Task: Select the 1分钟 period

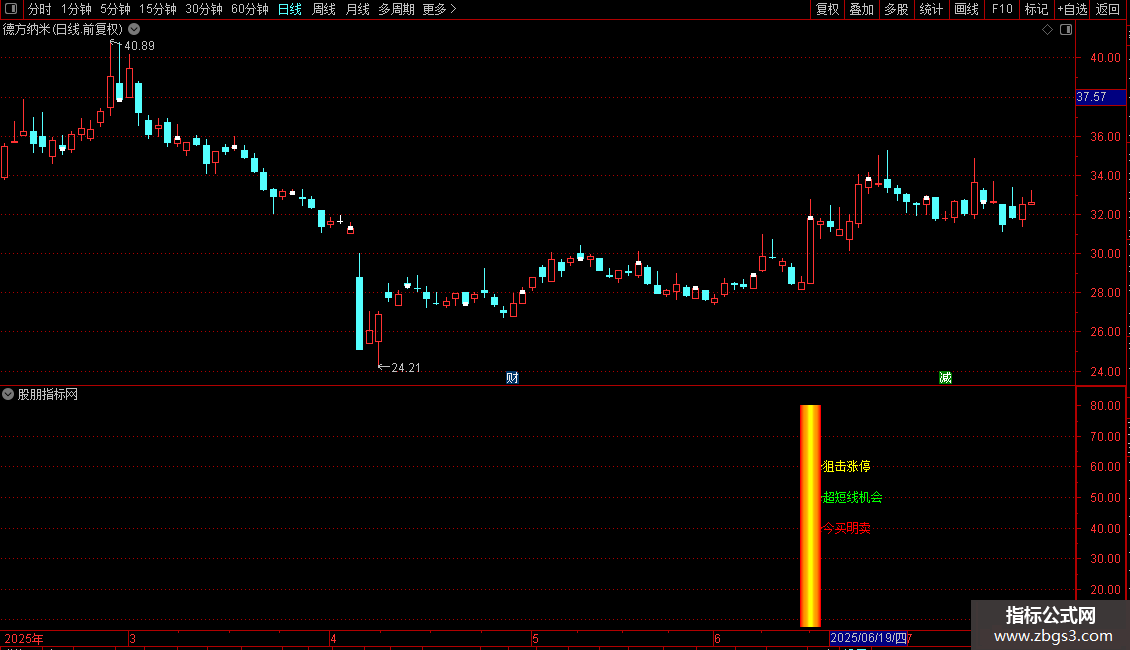Action: (76, 9)
